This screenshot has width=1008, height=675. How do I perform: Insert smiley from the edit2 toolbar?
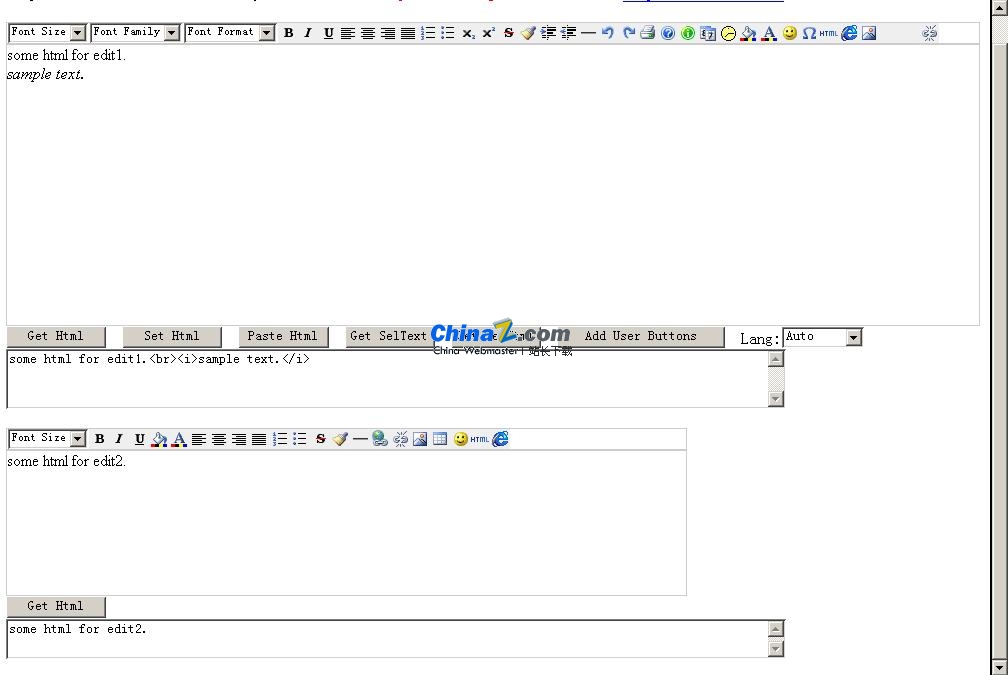(x=460, y=439)
